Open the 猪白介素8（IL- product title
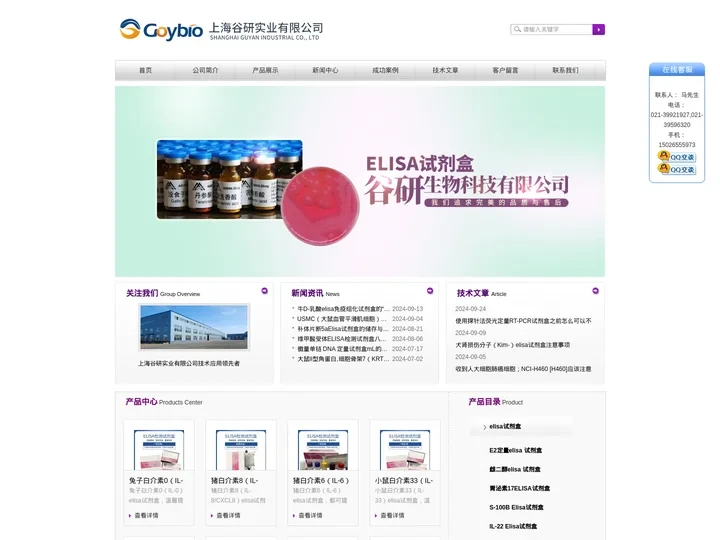The image size is (720, 540). (235, 480)
